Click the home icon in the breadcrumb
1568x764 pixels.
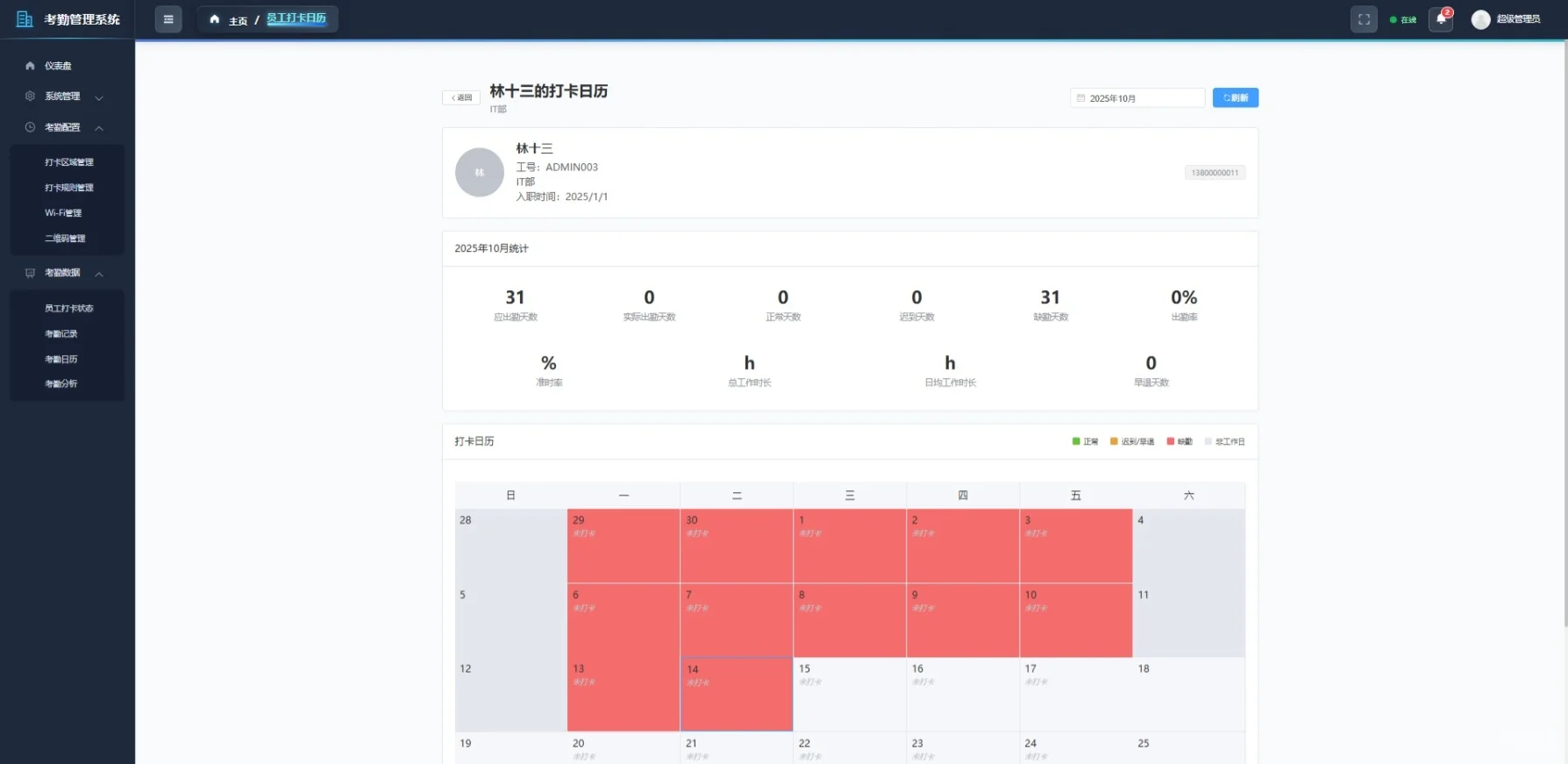point(214,19)
